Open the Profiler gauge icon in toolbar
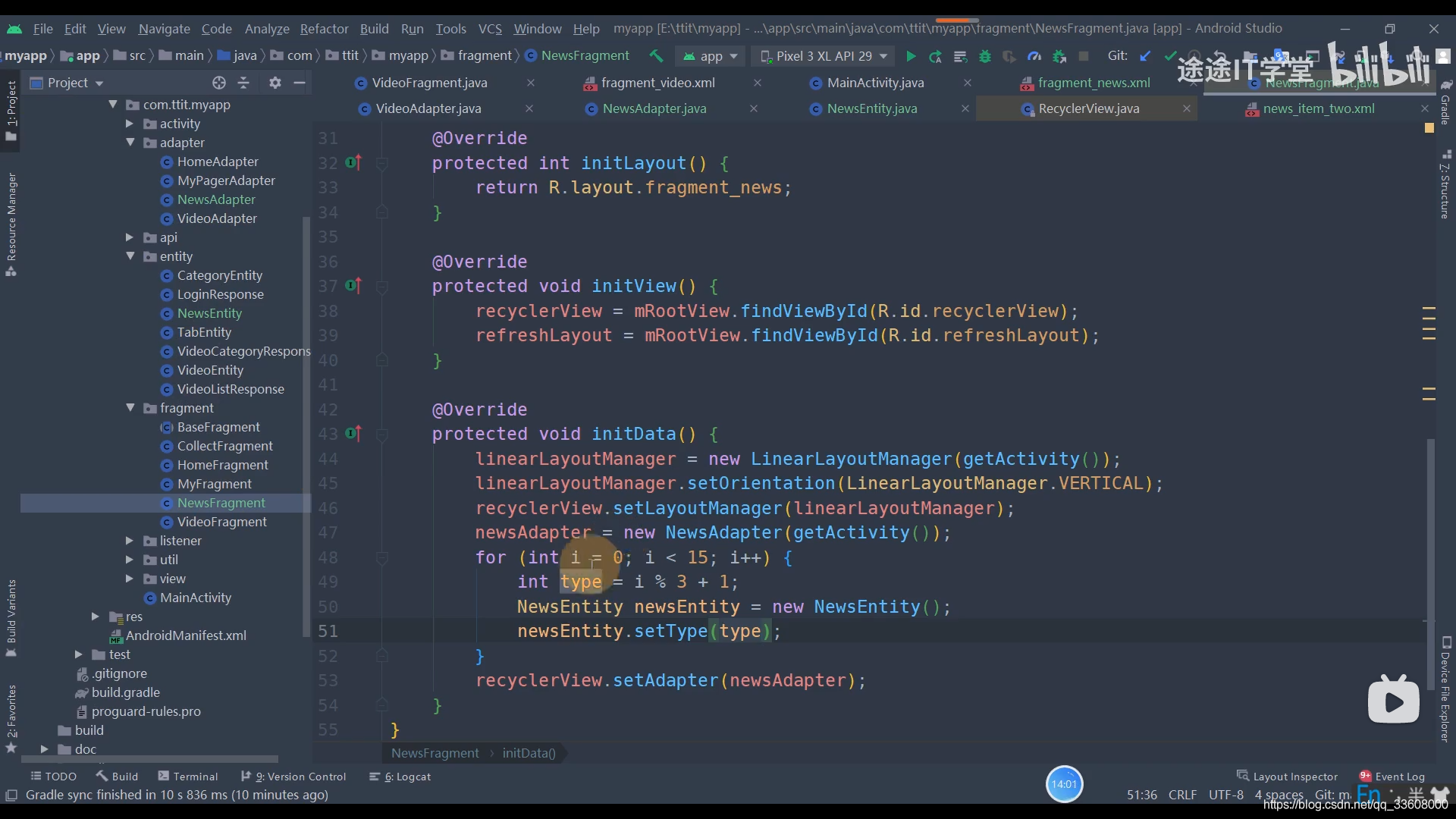Image resolution: width=1456 pixels, height=819 pixels. [1034, 56]
